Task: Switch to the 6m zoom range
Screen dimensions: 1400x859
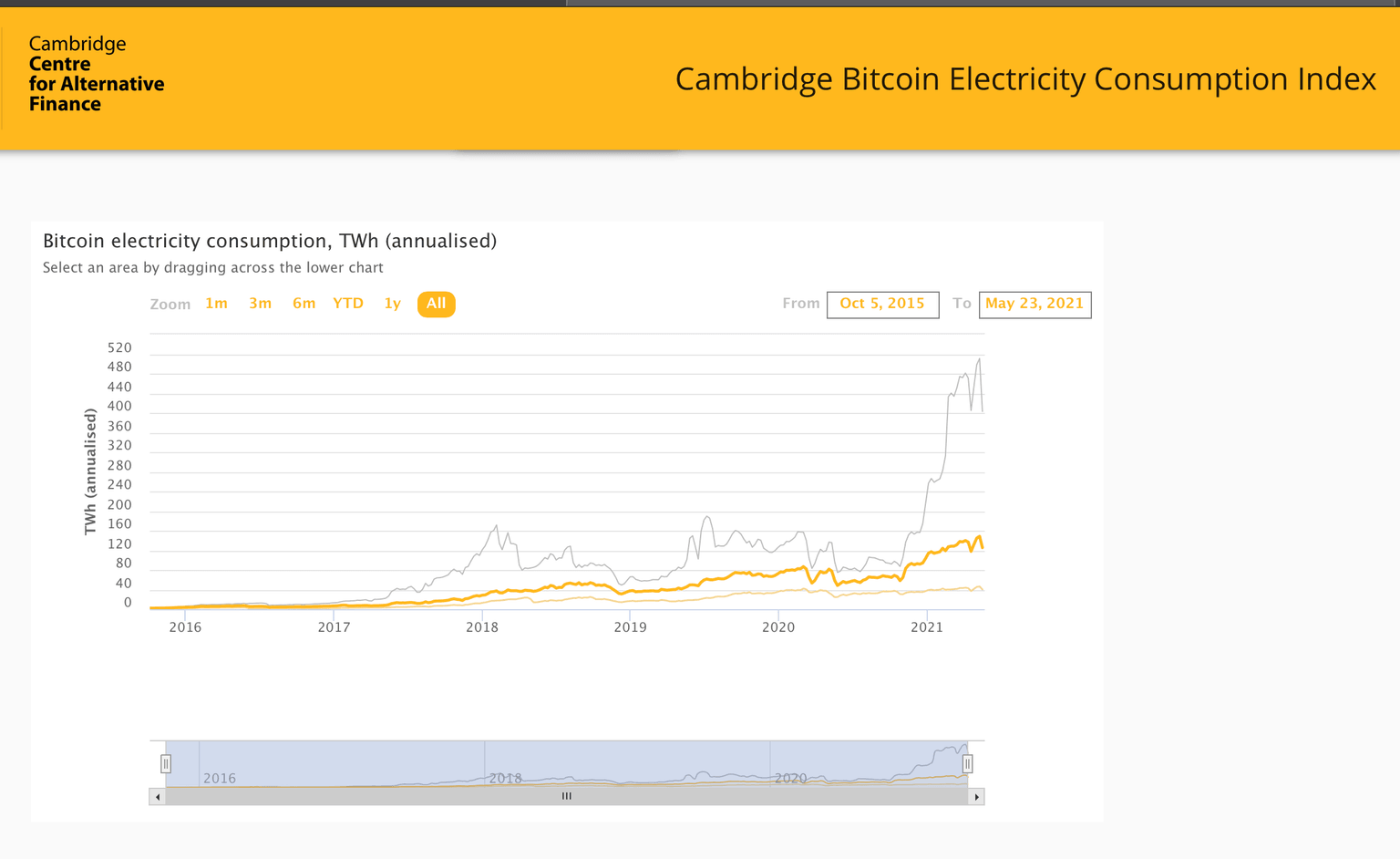Action: (x=304, y=304)
